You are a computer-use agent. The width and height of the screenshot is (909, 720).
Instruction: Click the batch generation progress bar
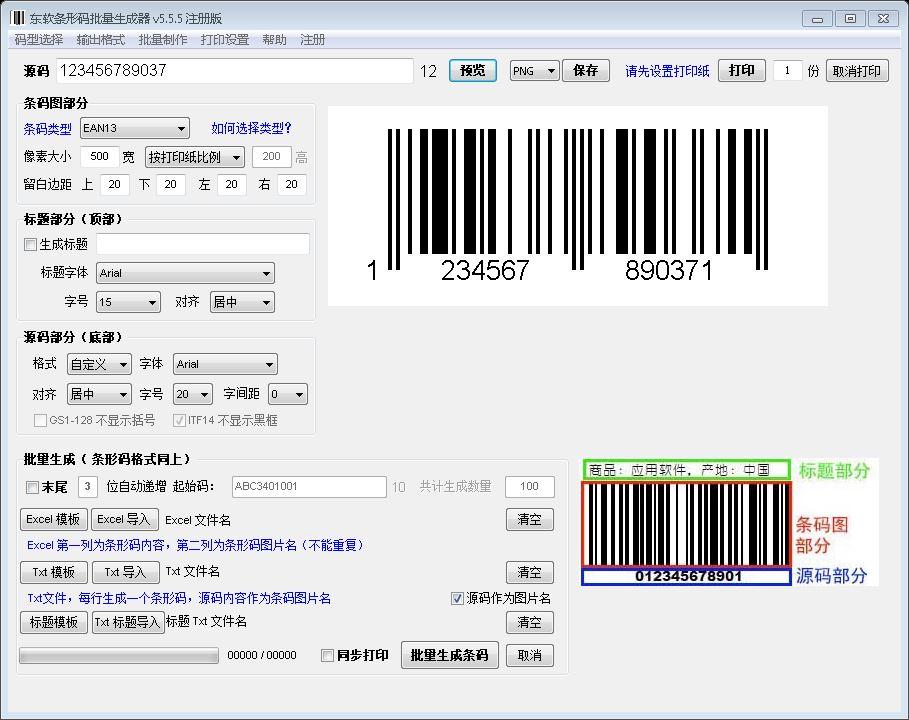point(119,656)
